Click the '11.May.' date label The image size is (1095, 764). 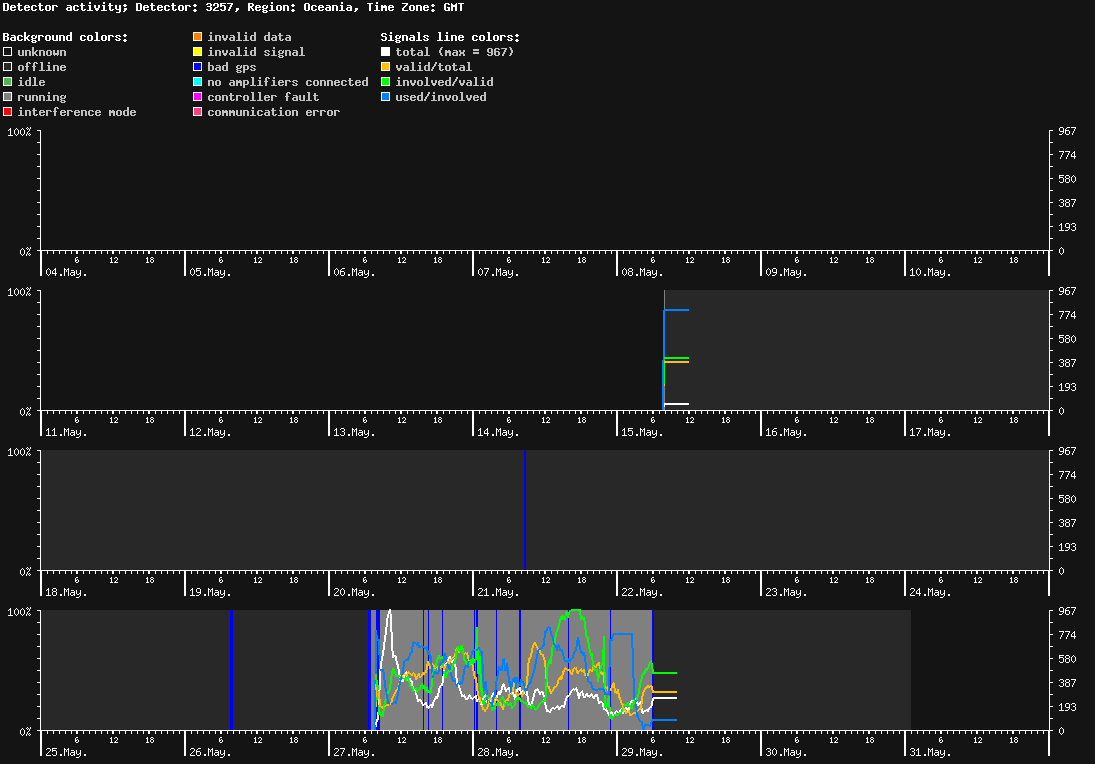coord(66,432)
